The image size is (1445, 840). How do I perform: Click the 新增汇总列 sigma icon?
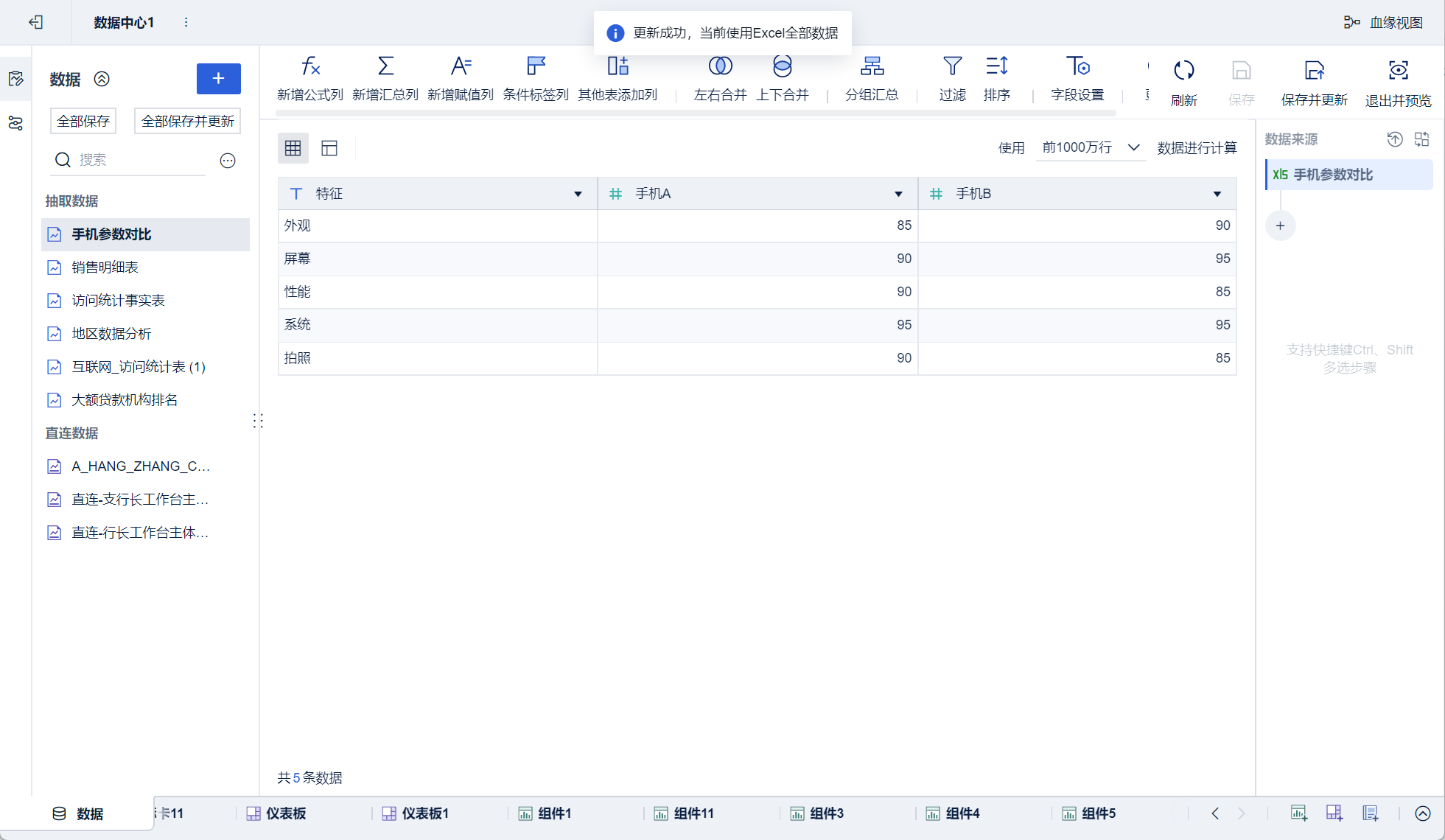point(385,67)
